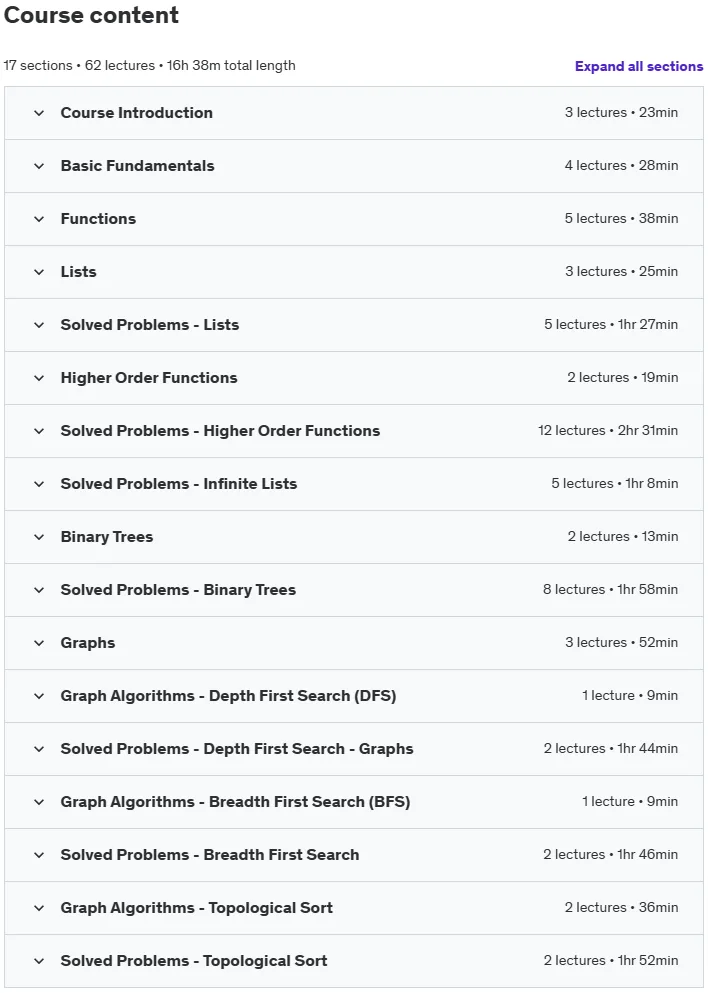This screenshot has height=993, width=708.
Task: Expand the Graphs section chevron
Action: coord(39,643)
